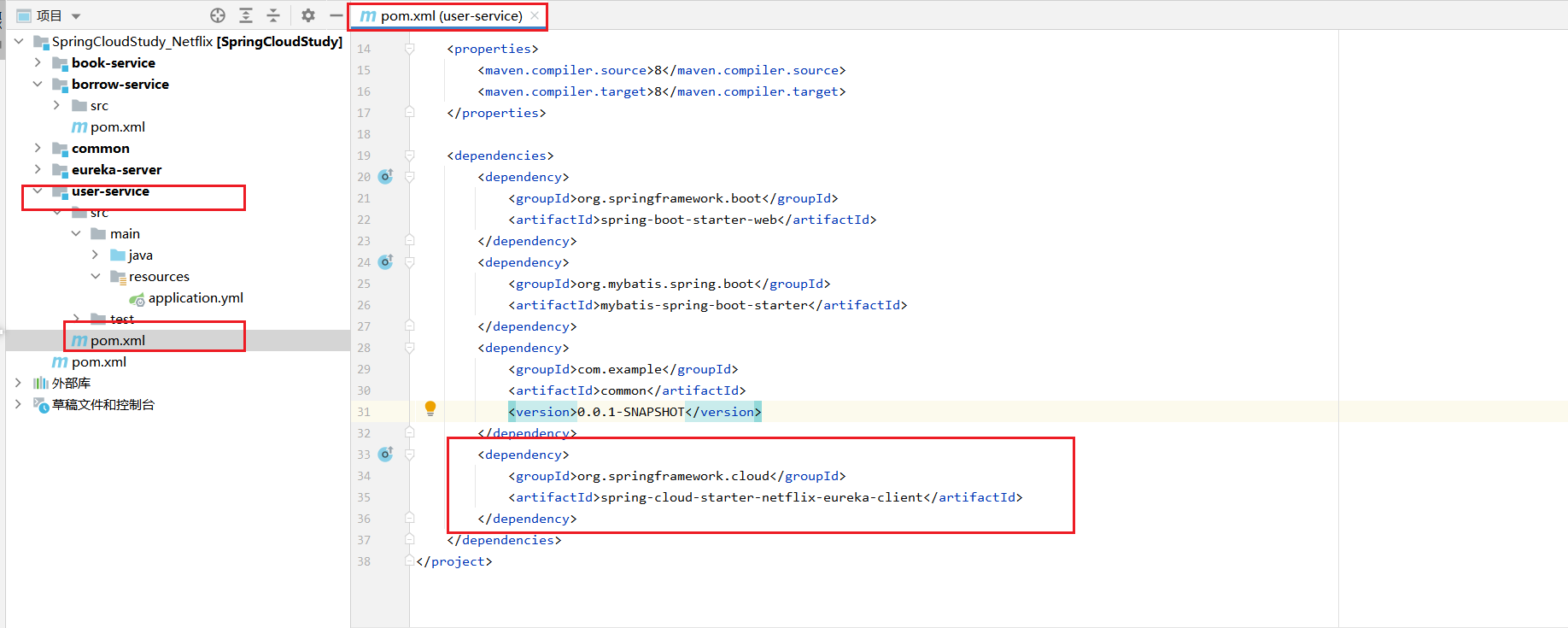This screenshot has width=1568, height=628.
Task: Expand the src folder under borrow-service
Action: (56, 105)
